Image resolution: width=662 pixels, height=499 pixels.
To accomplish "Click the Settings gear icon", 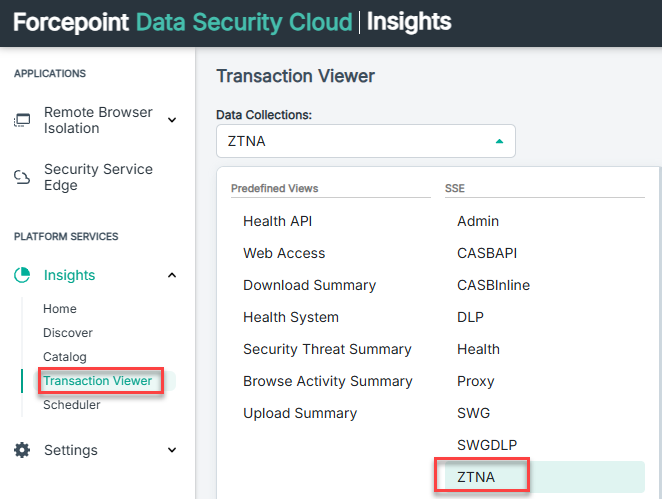I will click(22, 450).
